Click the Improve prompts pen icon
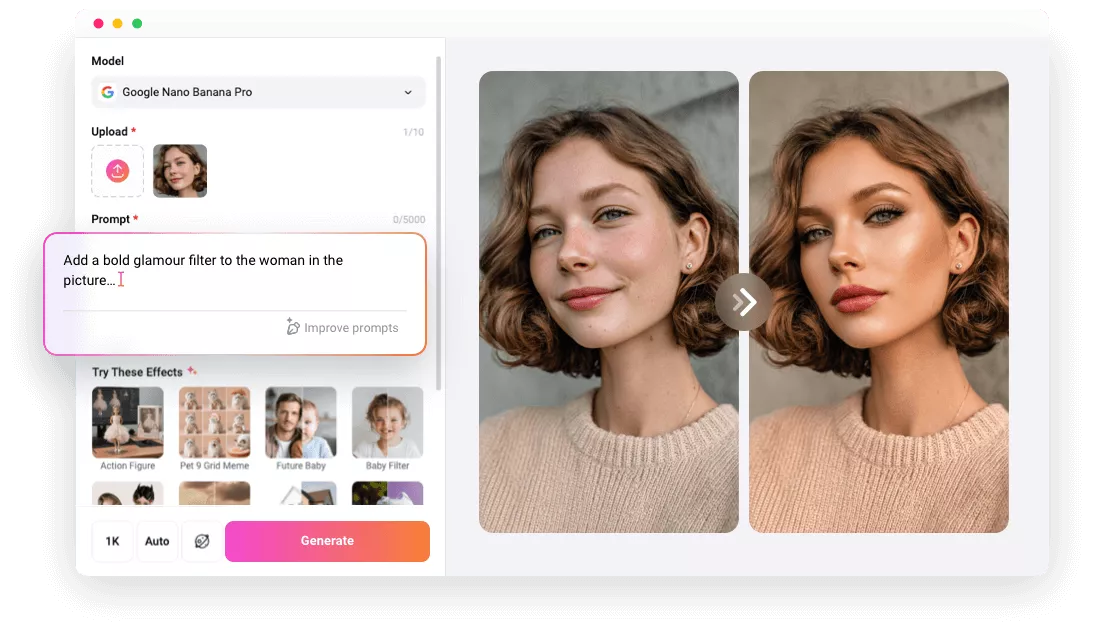1094x635 pixels. (x=293, y=327)
